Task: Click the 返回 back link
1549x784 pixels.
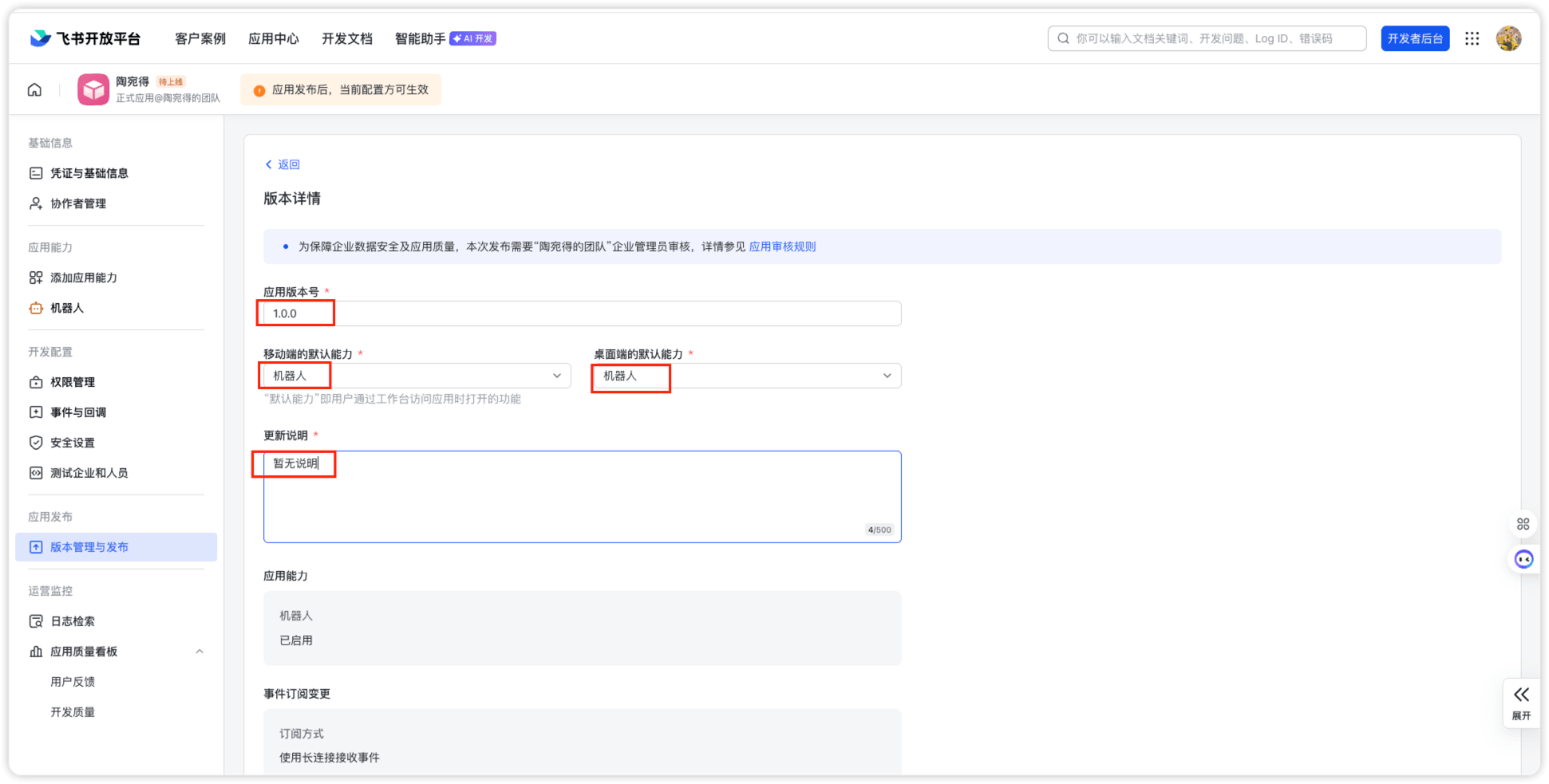Action: [283, 164]
